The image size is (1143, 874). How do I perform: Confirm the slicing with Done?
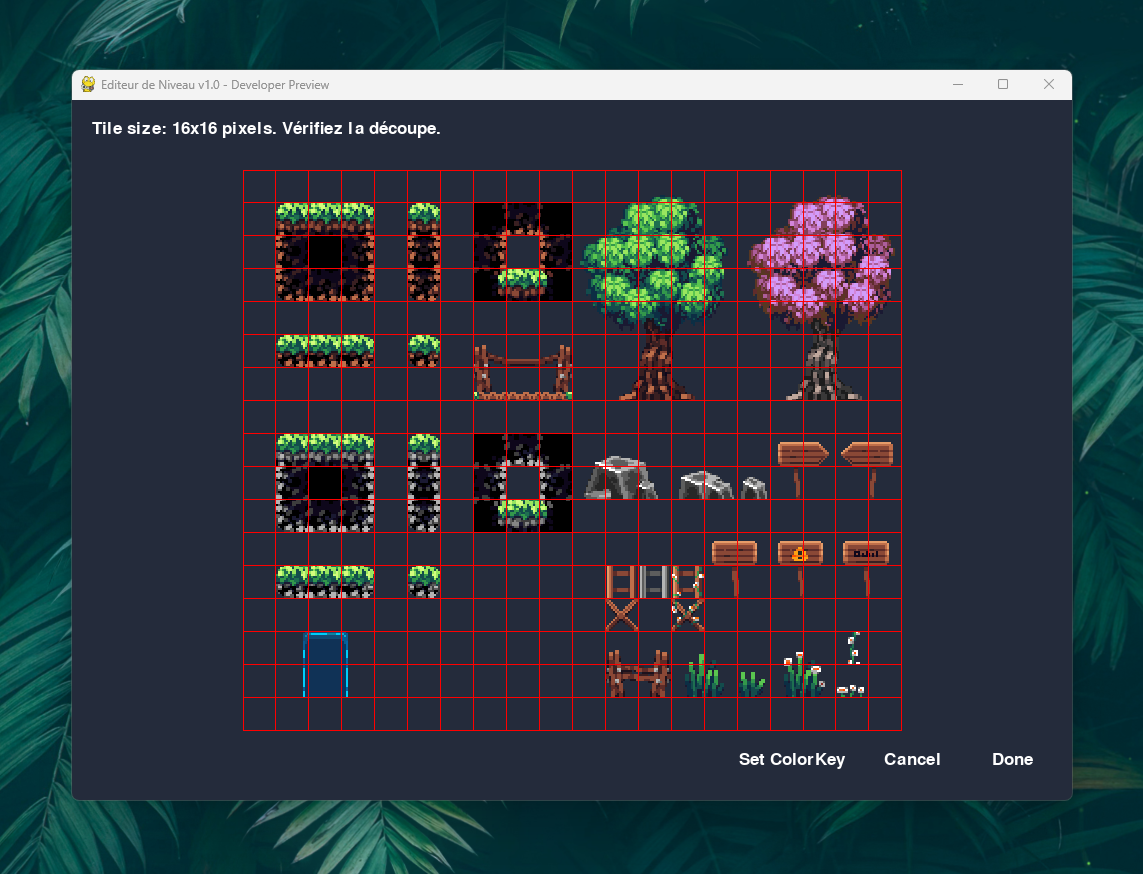coord(1013,759)
